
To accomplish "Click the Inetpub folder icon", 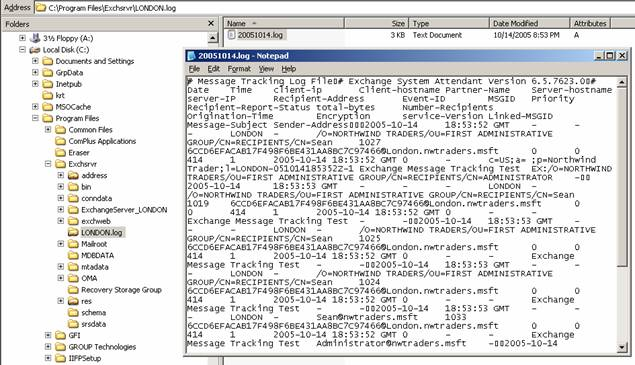I will pos(48,84).
